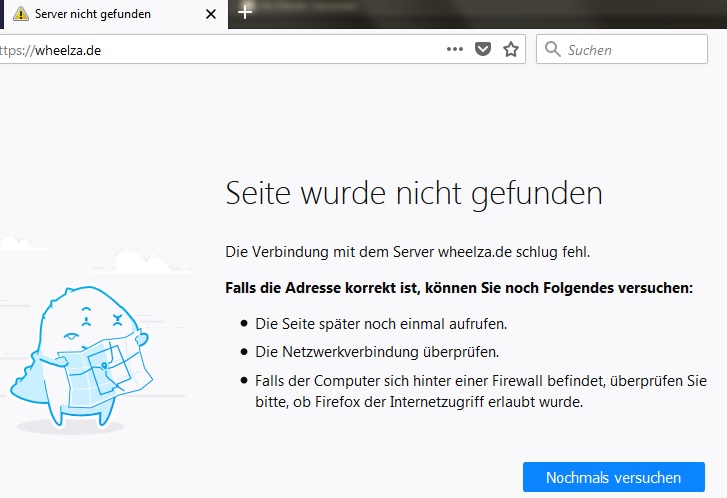The height and width of the screenshot is (498, 727).
Task: Save page to Pocket icon
Action: coord(483,49)
